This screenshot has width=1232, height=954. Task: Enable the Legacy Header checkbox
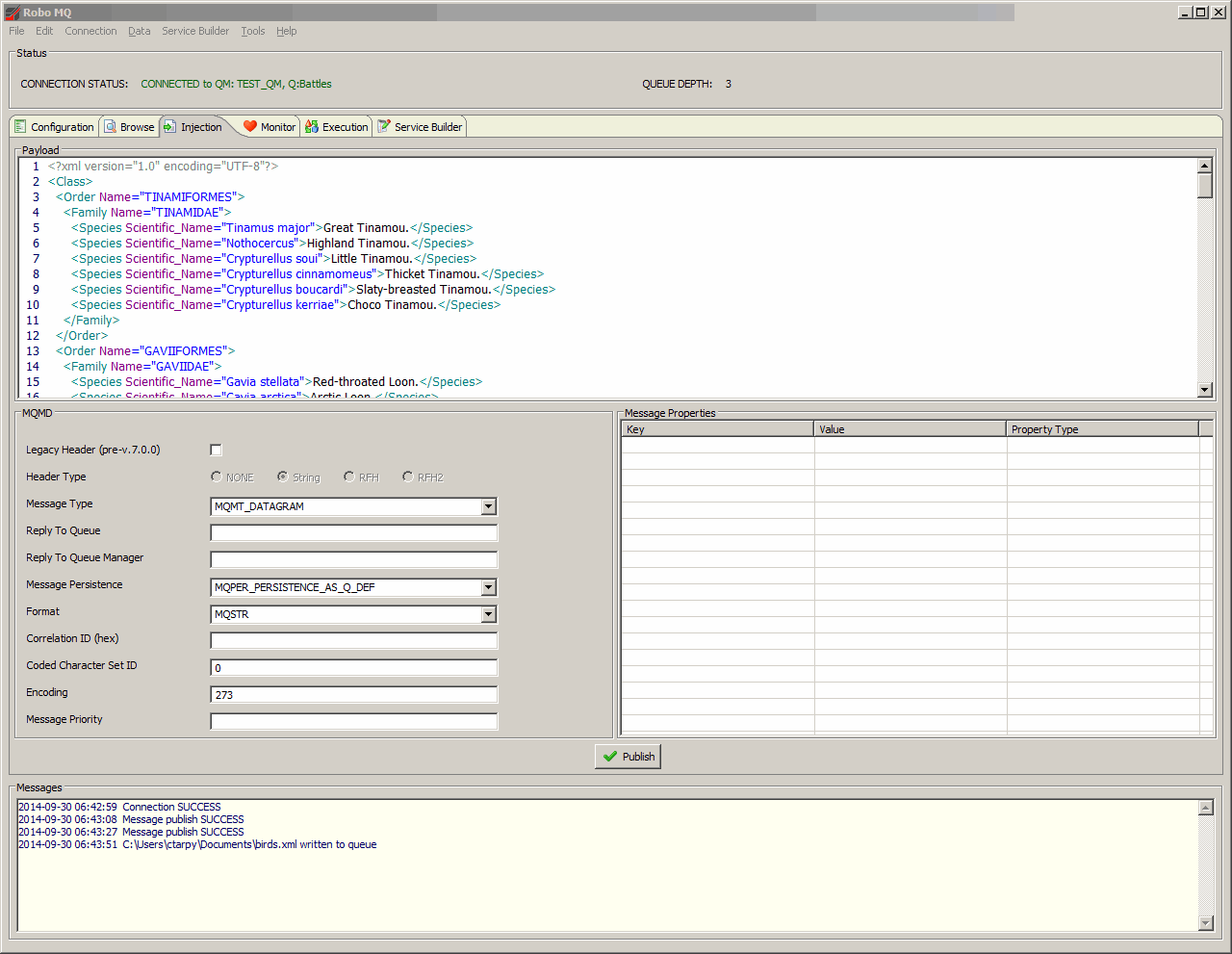pos(216,450)
